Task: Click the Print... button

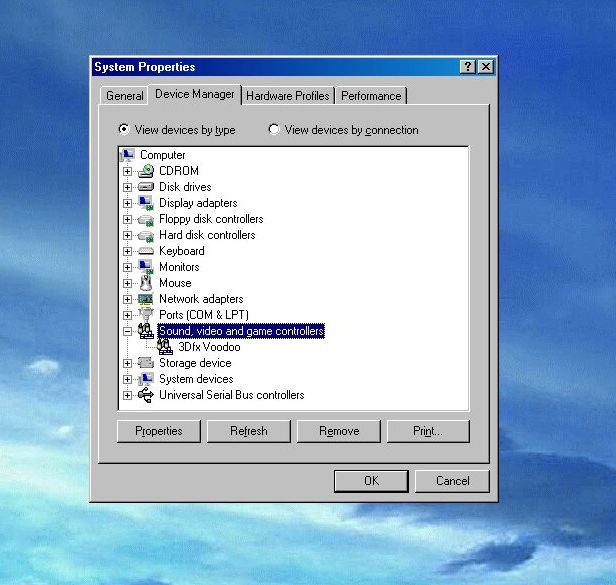Action: [x=428, y=431]
